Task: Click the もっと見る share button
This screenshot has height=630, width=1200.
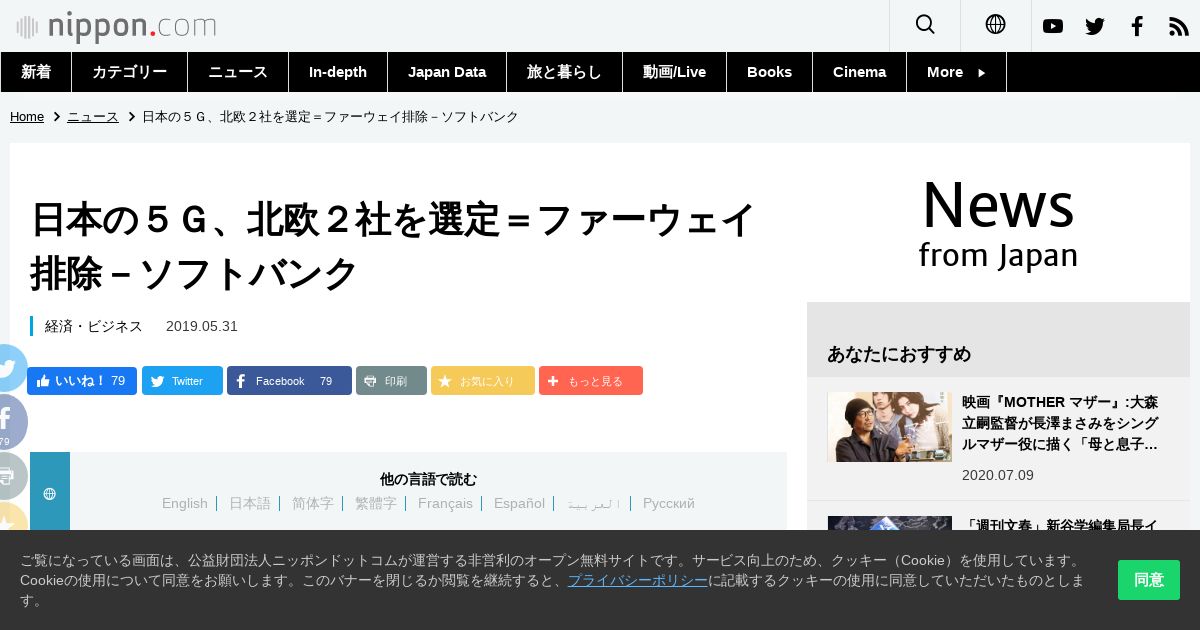Action: (x=591, y=381)
